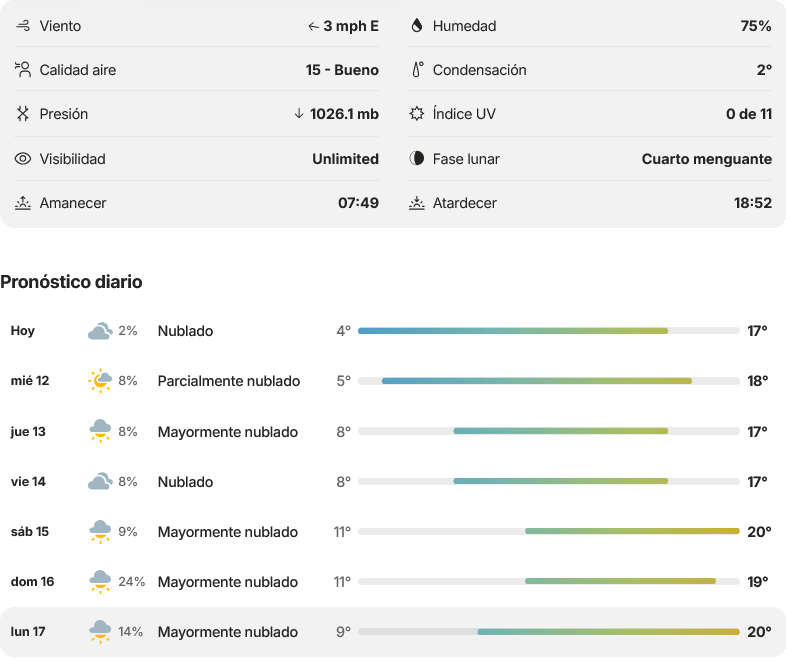Click the sunset icon beside Atardecer
The image size is (786, 660).
417,203
